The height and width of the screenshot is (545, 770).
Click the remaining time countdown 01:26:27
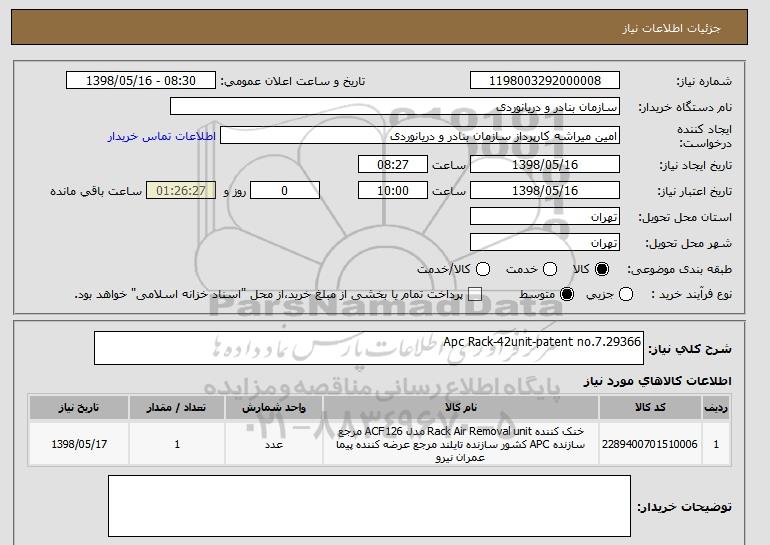click(x=181, y=191)
